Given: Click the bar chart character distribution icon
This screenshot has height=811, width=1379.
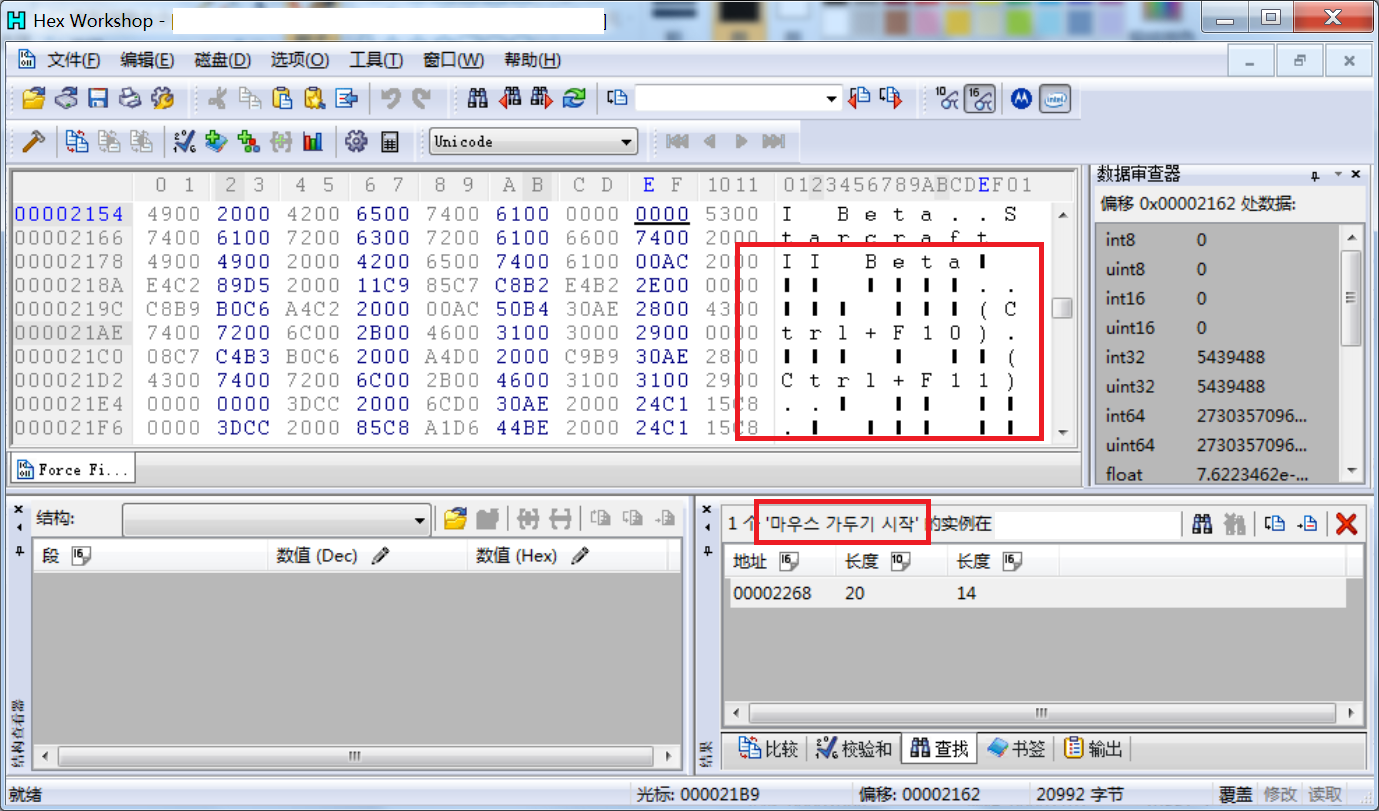Looking at the screenshot, I should pyautogui.click(x=313, y=141).
